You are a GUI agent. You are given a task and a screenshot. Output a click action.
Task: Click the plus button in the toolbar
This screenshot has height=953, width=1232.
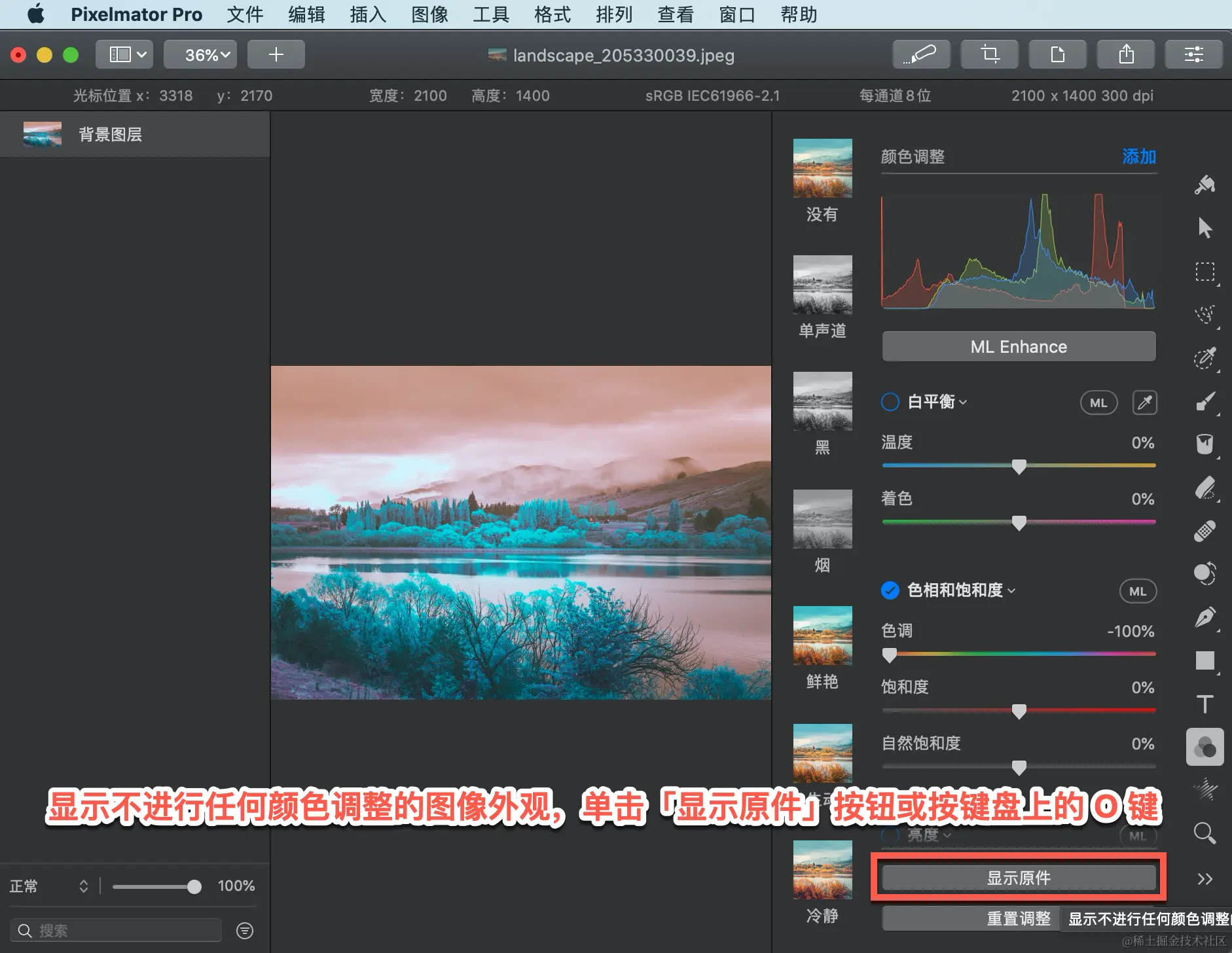coord(276,54)
